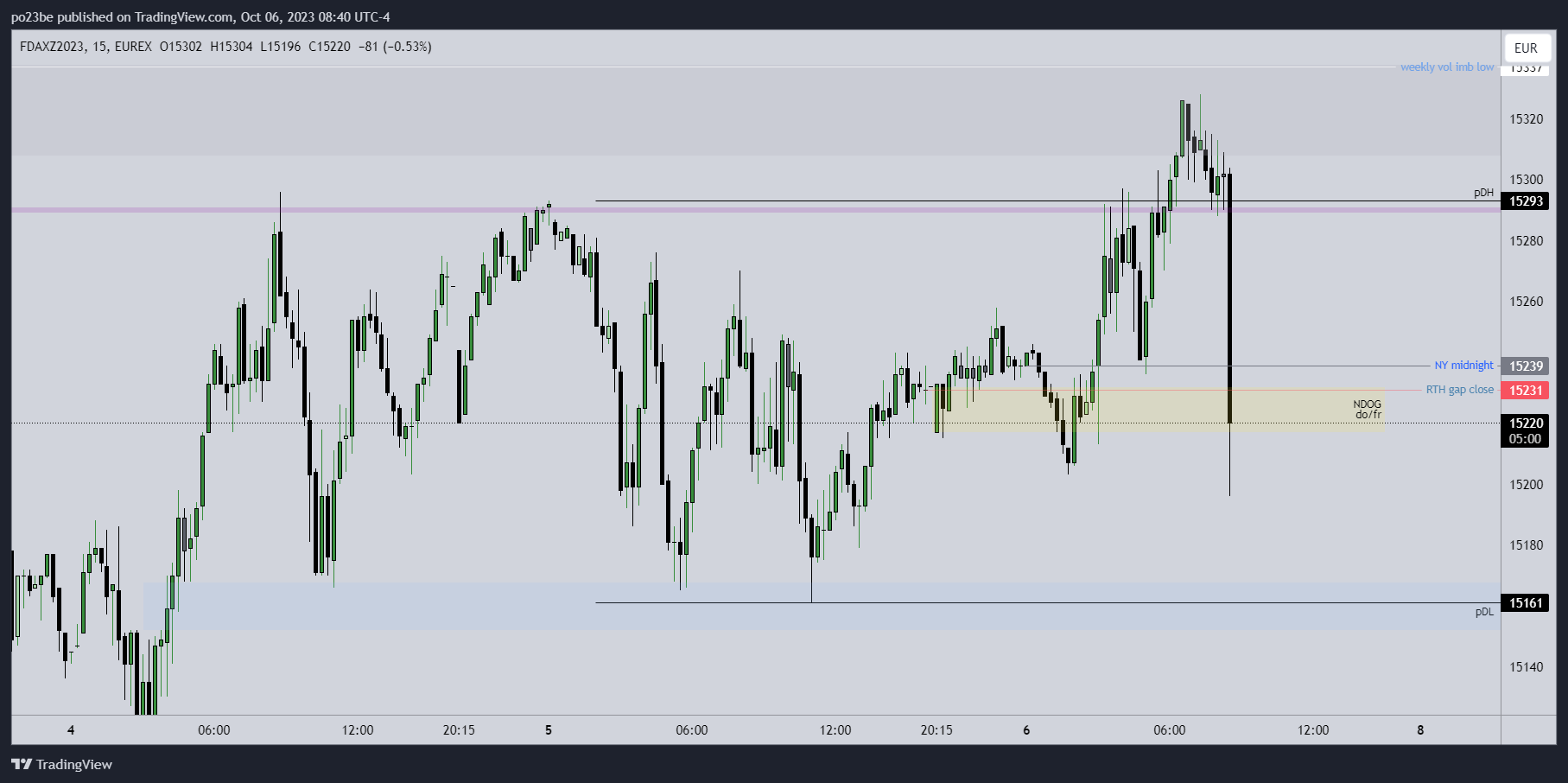Click the 15320 price axis label
1568x783 pixels.
(x=1526, y=119)
